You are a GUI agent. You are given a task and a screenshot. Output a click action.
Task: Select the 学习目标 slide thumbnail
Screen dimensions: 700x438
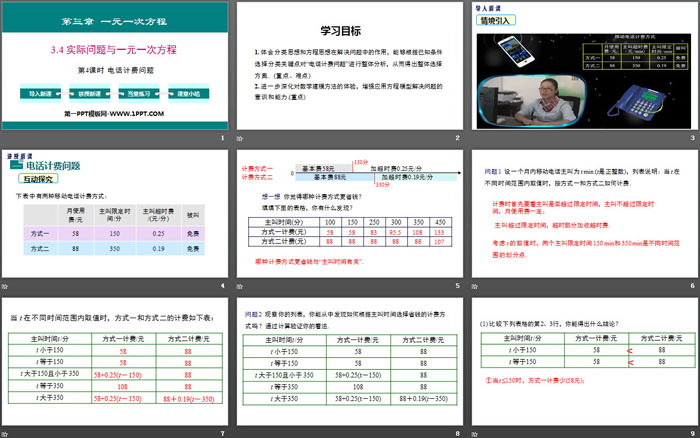pos(349,65)
